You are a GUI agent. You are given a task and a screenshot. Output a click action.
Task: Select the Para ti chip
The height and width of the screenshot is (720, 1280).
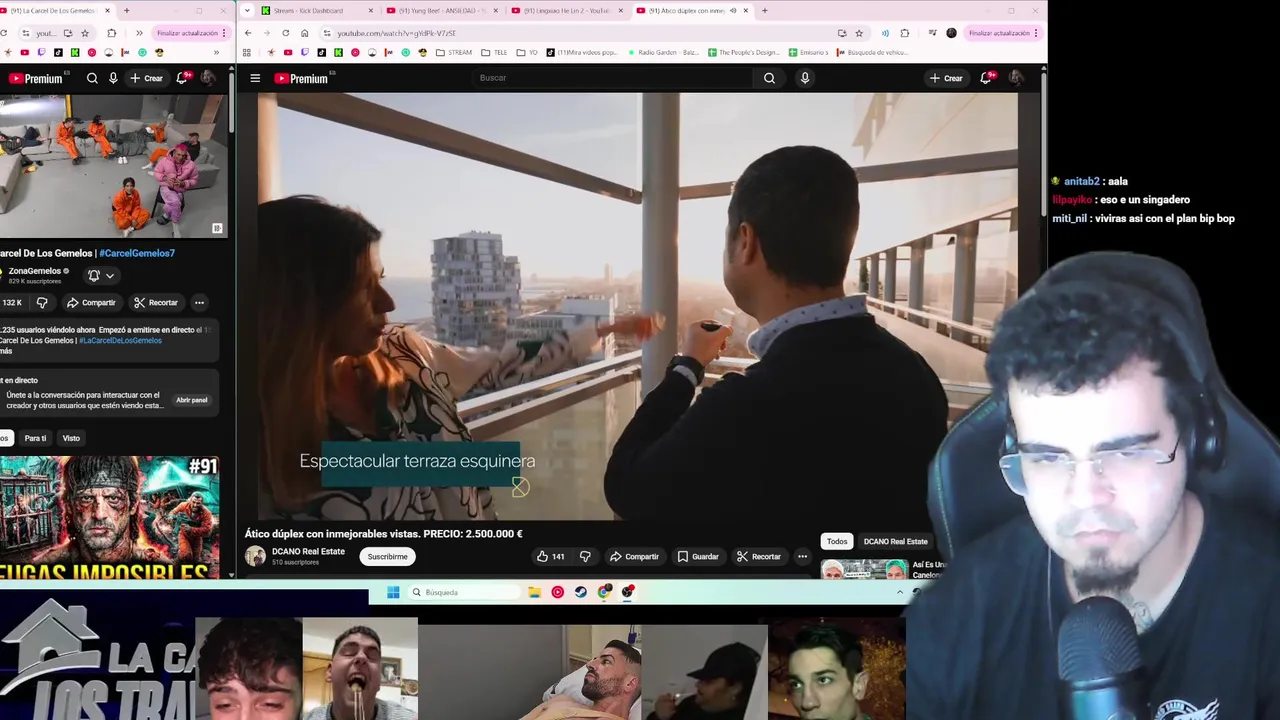click(35, 438)
